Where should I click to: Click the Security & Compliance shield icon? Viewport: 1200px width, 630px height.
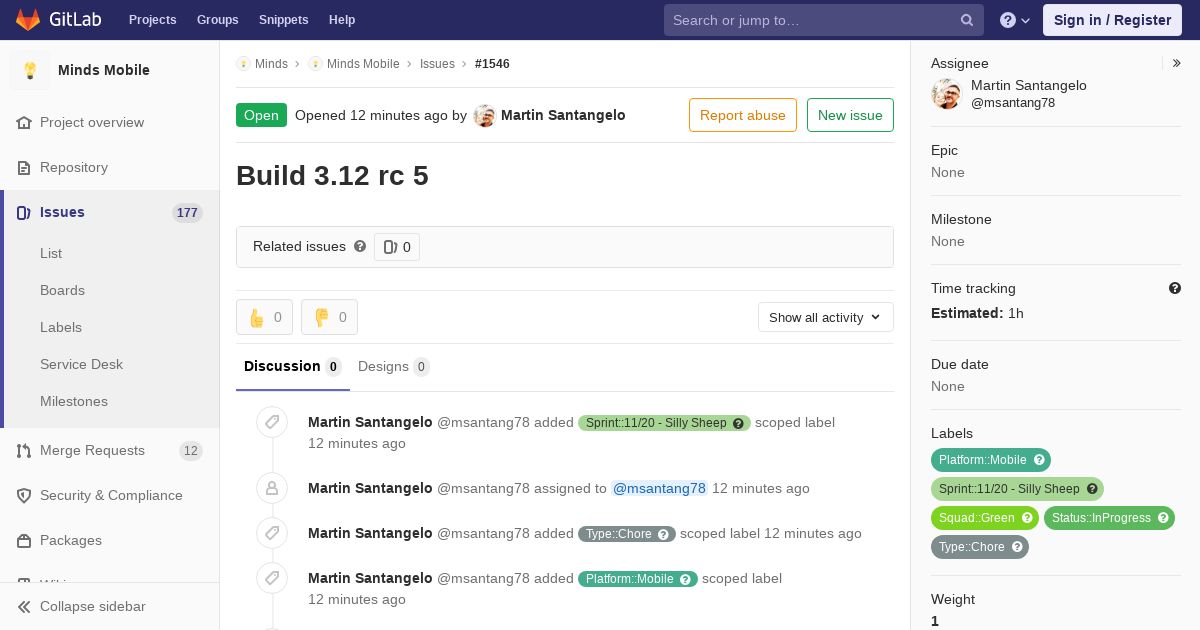point(24,495)
